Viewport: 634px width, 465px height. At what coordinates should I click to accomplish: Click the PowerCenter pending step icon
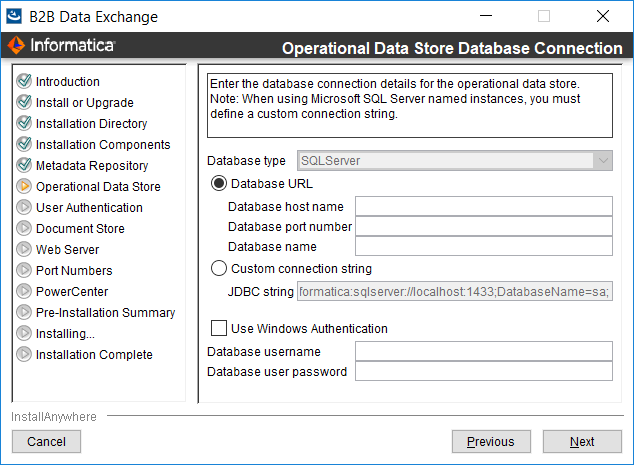[24, 292]
